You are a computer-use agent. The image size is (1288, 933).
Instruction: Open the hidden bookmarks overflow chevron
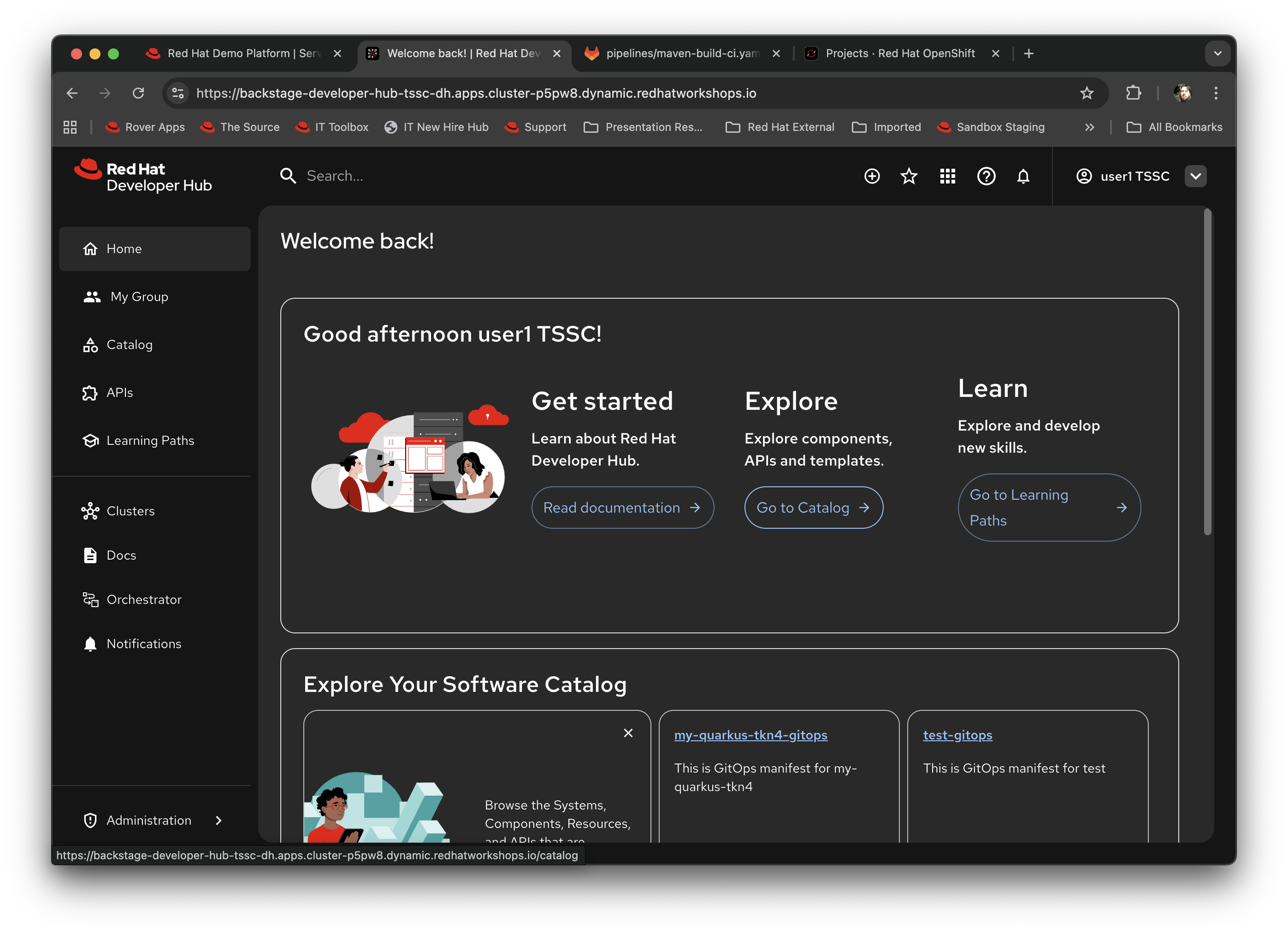click(x=1089, y=127)
